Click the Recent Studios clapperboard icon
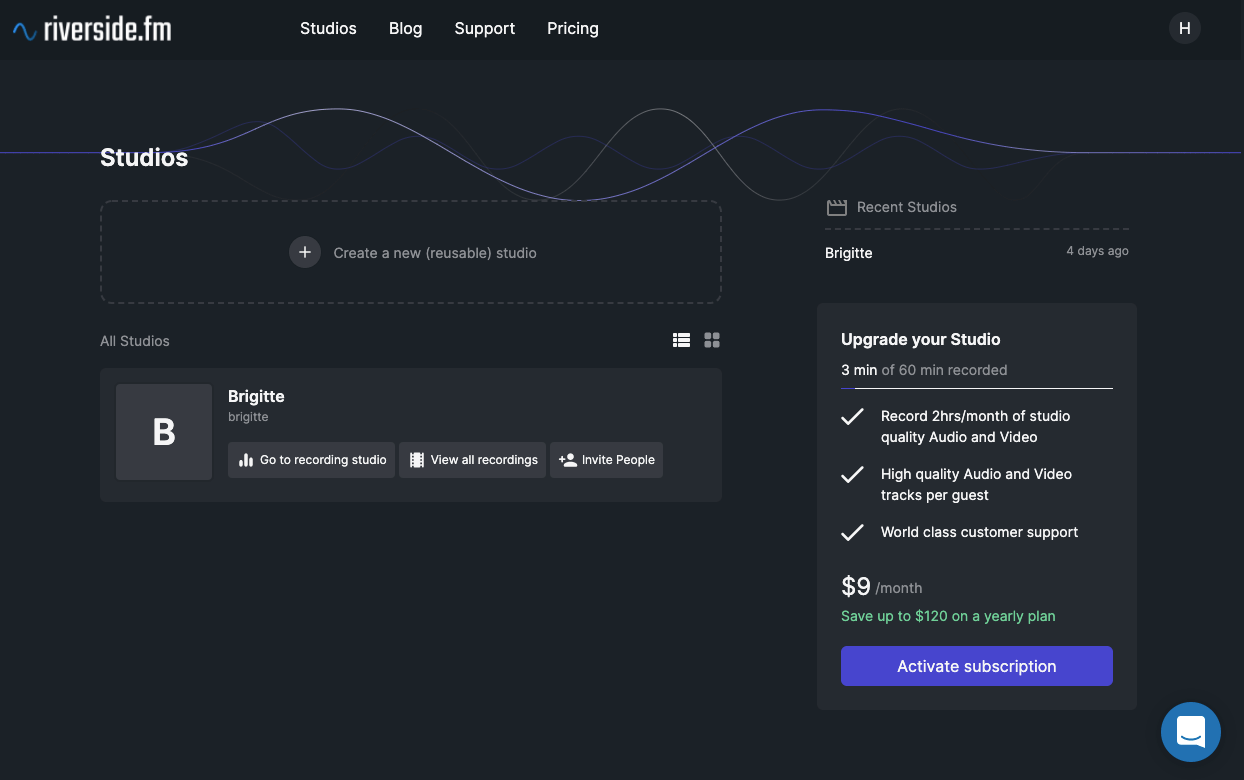 (836, 207)
